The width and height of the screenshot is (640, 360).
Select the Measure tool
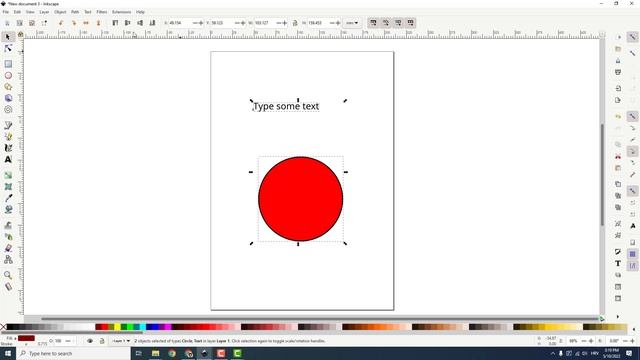(8, 287)
